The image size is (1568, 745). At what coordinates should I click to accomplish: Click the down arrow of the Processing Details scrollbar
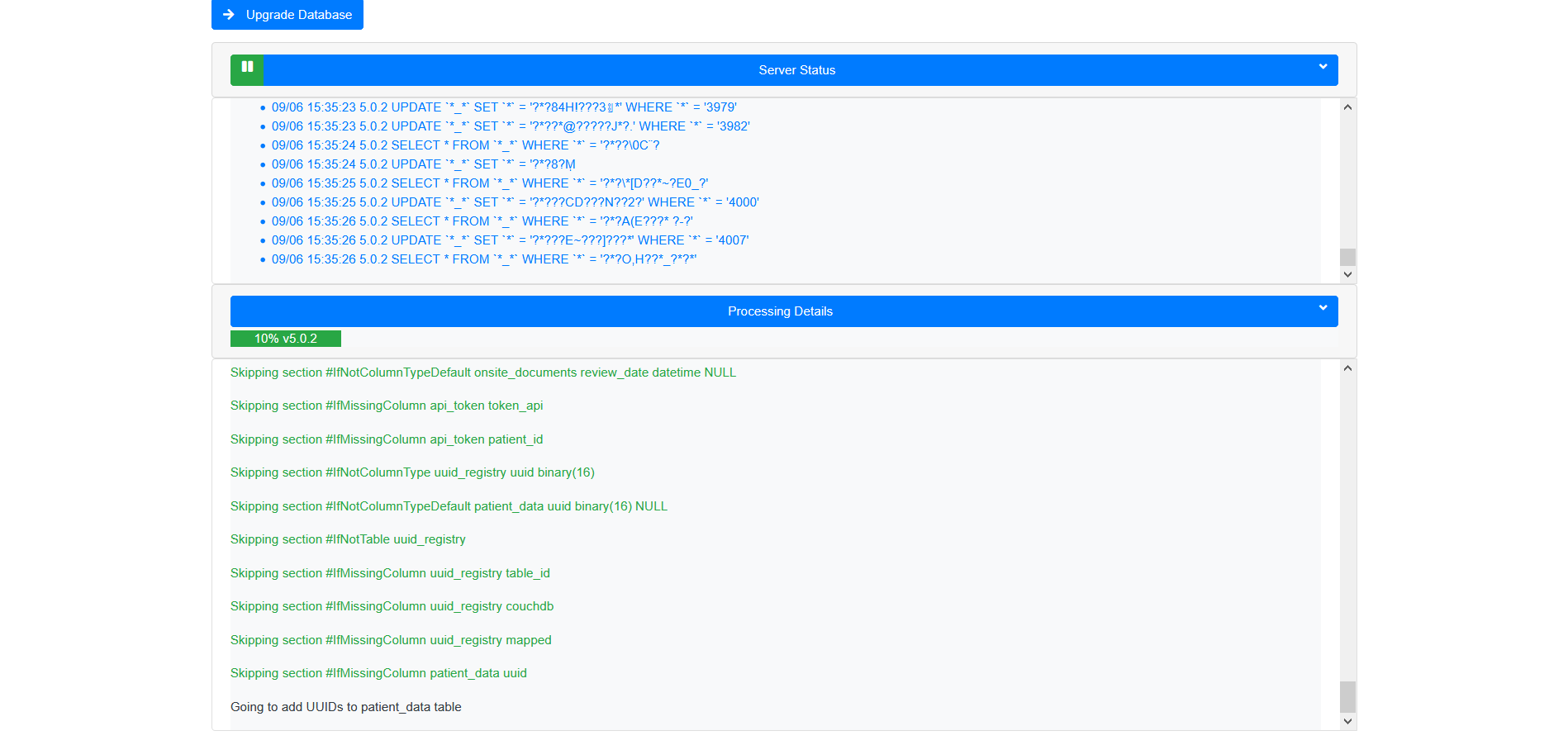1347,721
